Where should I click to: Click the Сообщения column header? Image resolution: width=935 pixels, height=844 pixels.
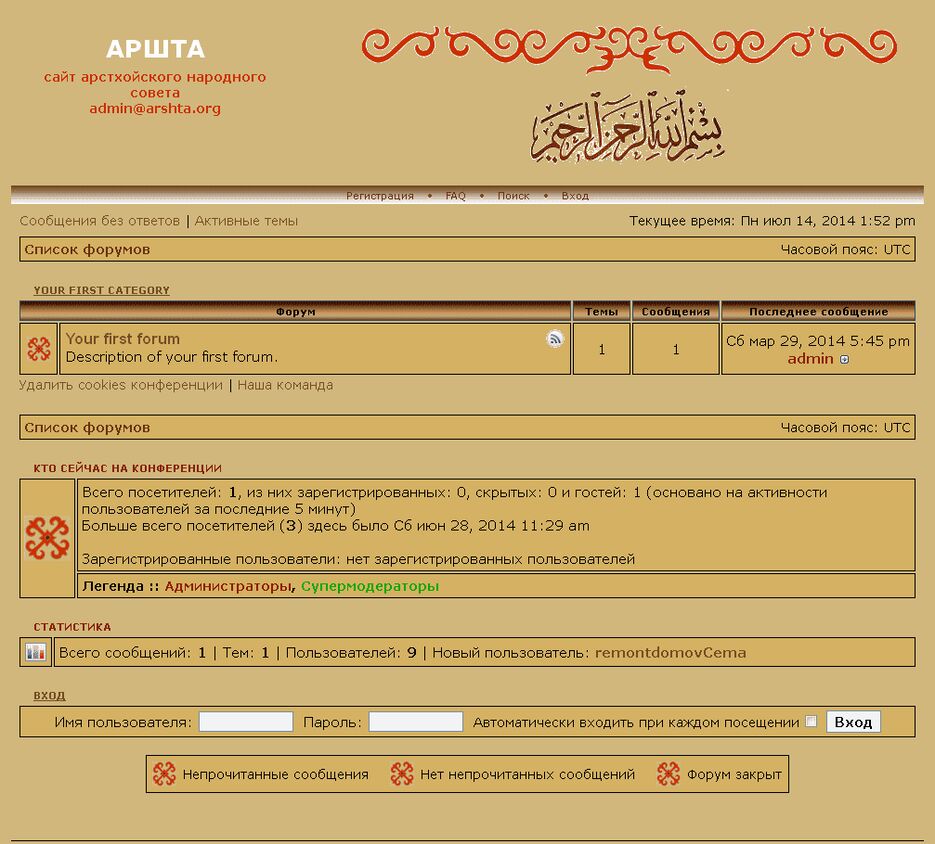tap(676, 311)
